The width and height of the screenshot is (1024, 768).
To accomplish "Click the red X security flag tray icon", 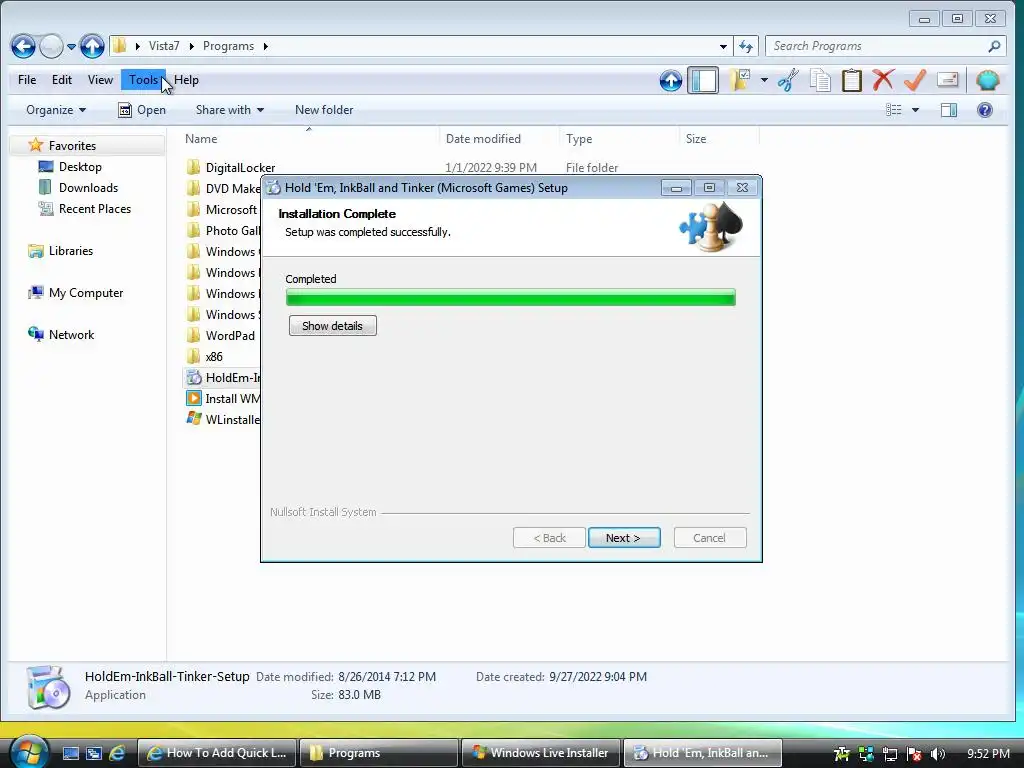I will [x=914, y=754].
